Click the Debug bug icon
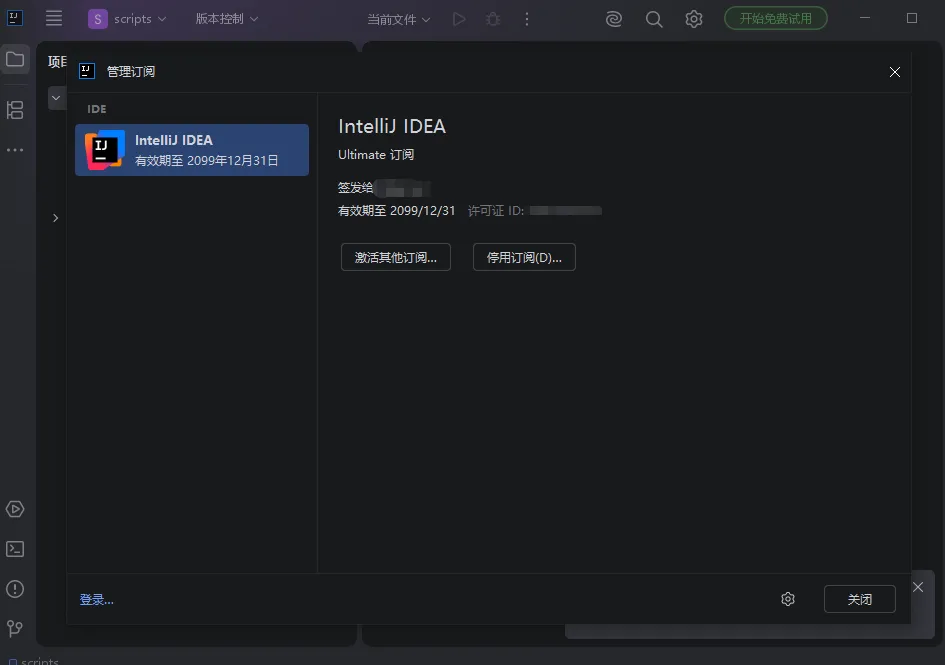 click(493, 19)
